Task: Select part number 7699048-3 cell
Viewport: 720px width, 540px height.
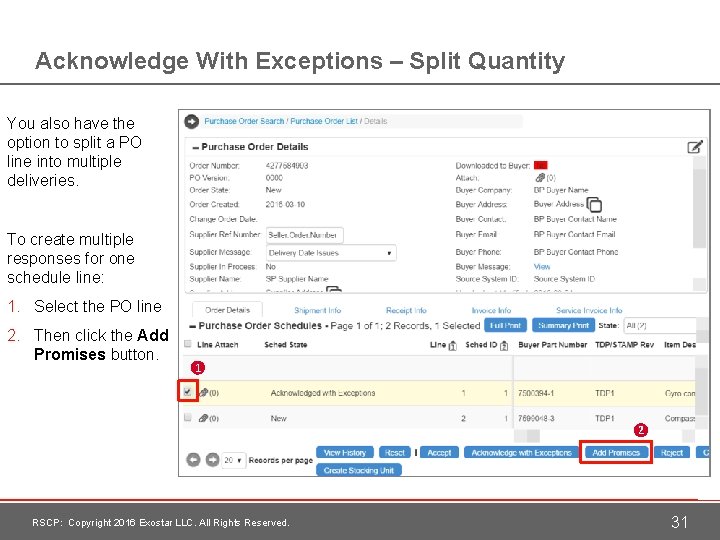Action: pyautogui.click(x=536, y=418)
